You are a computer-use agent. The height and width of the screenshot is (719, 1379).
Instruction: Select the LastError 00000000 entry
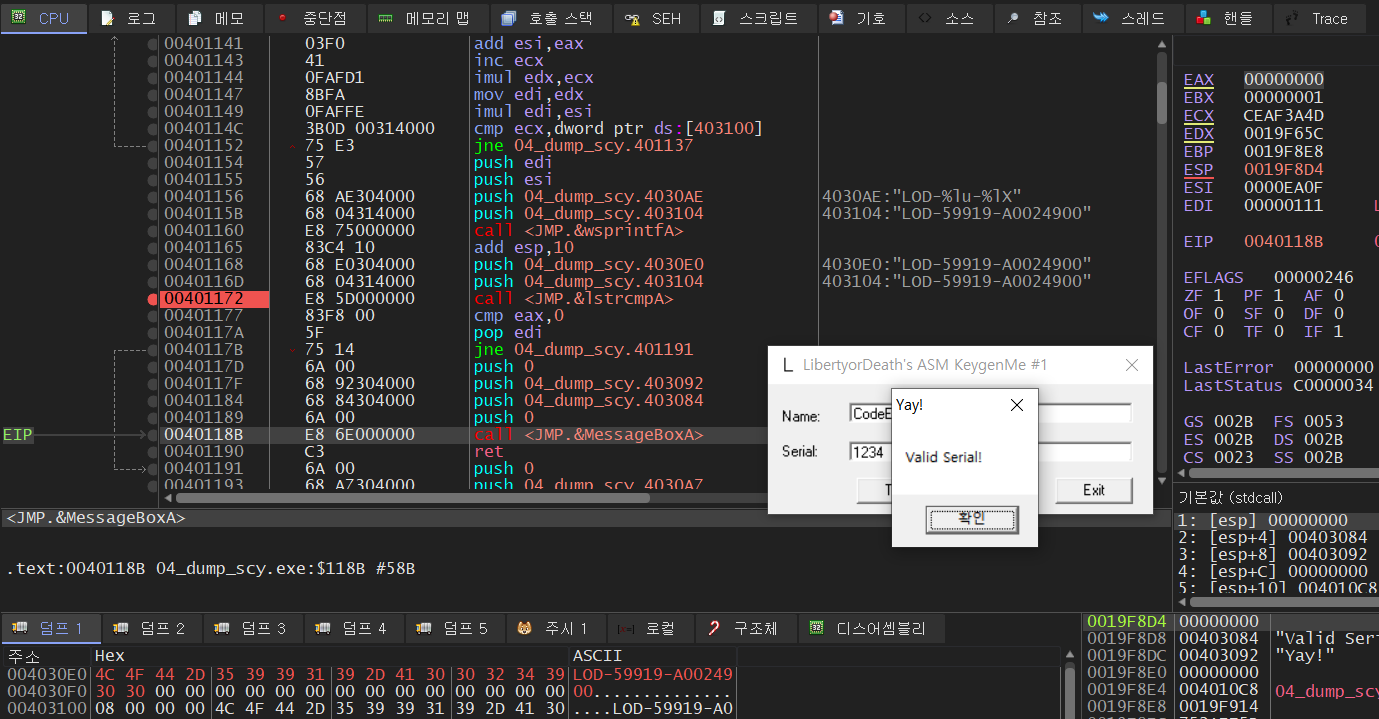tap(1278, 367)
